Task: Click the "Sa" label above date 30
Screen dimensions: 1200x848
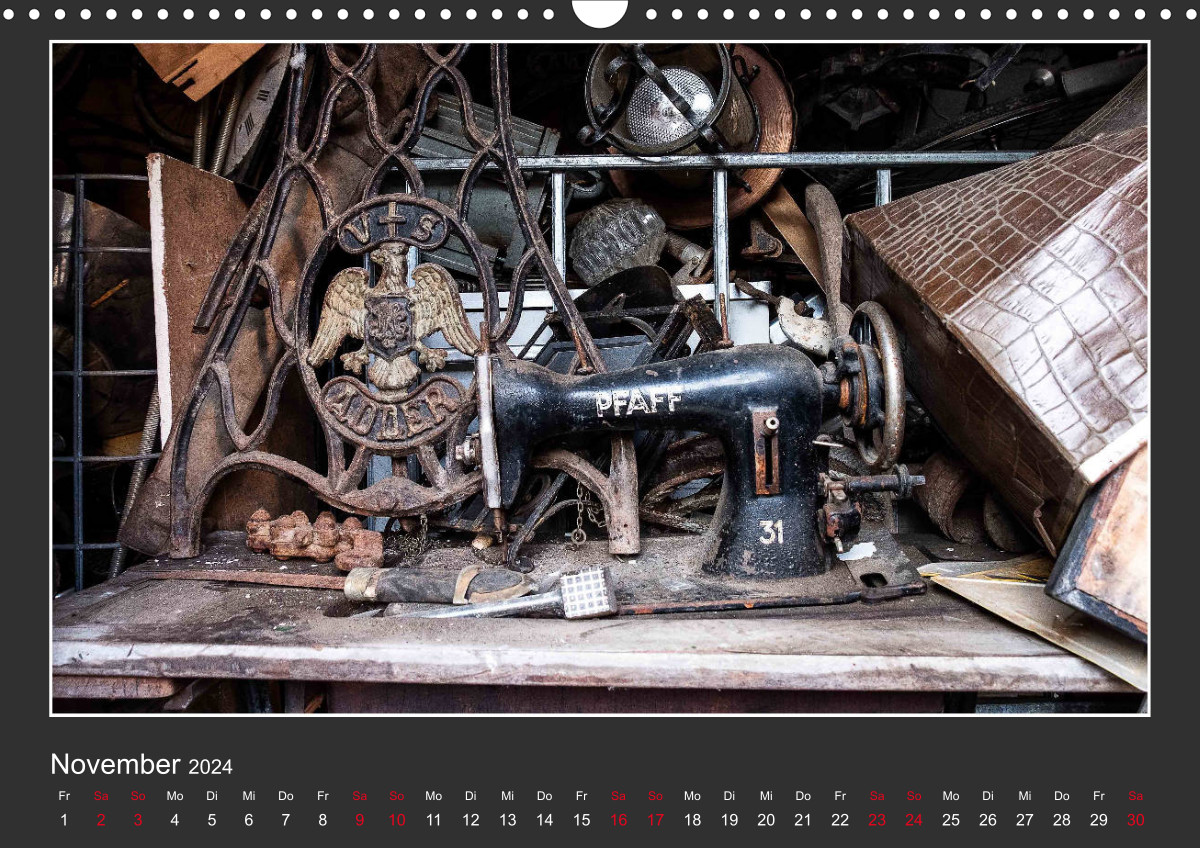Action: (x=1136, y=796)
